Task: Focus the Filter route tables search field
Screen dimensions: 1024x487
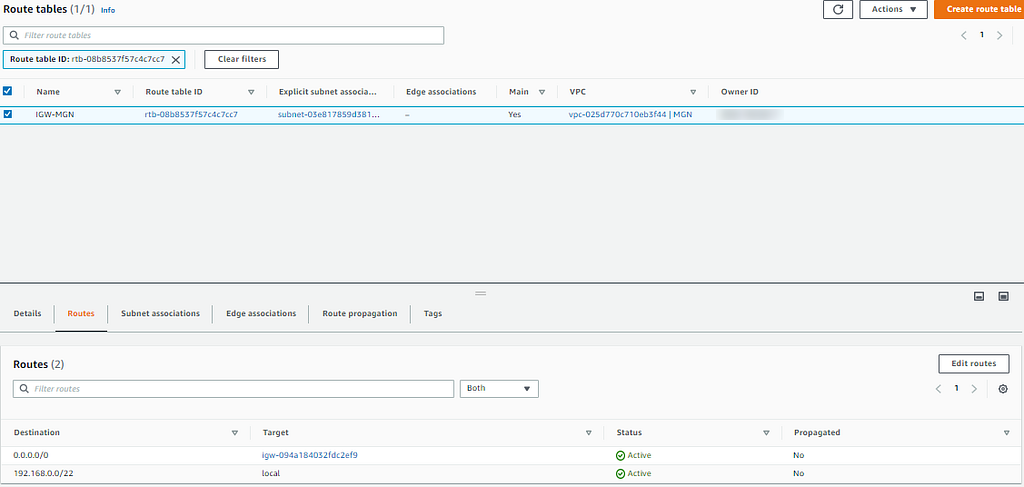Action: pos(224,35)
